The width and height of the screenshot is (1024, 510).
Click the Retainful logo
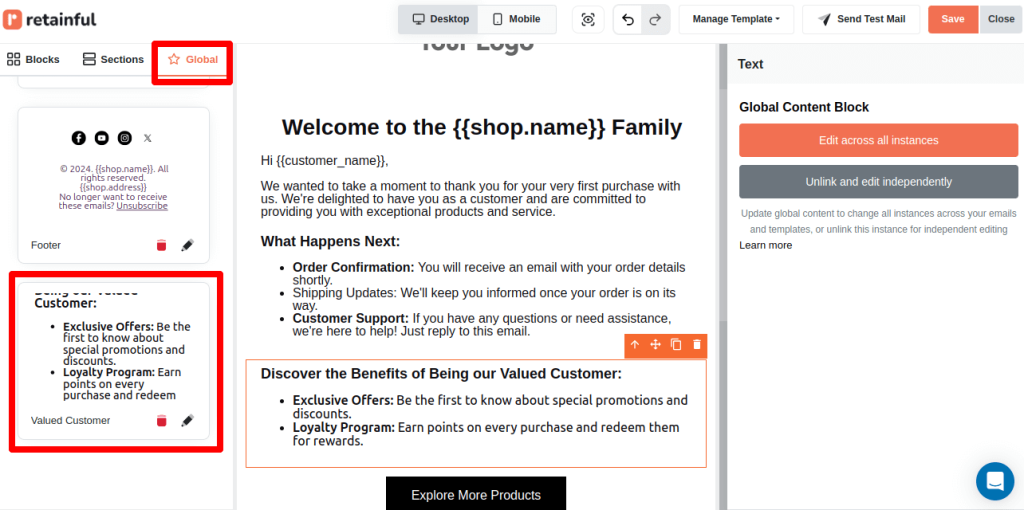[50, 20]
